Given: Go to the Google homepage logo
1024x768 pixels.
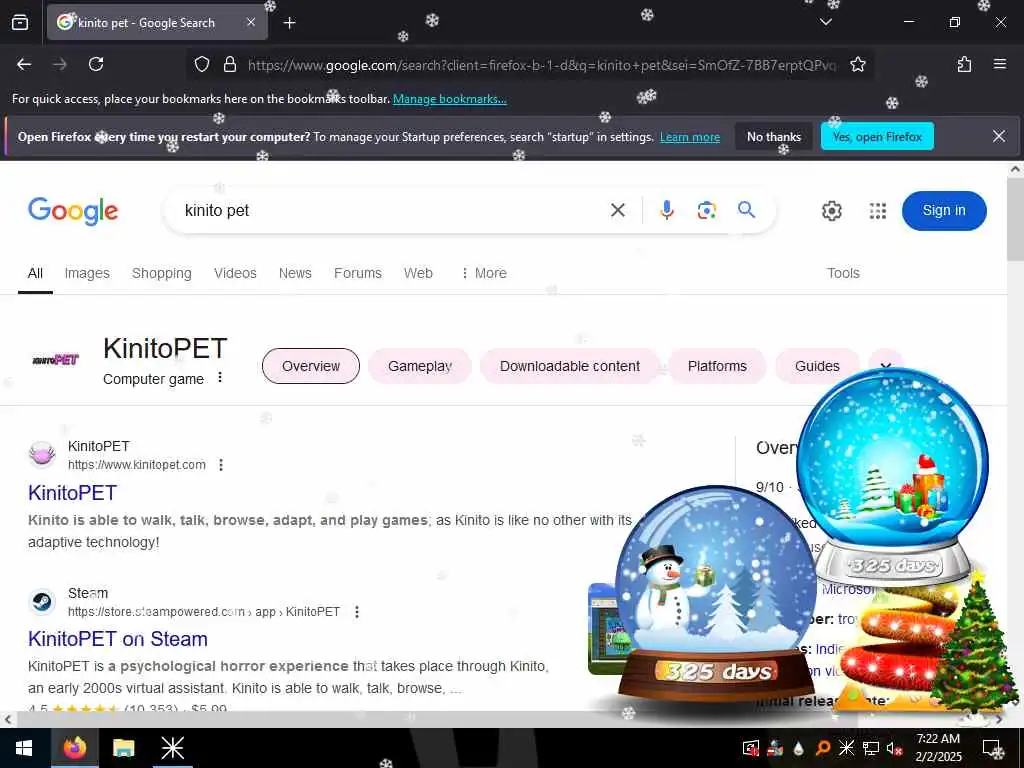Looking at the screenshot, I should click(x=73, y=210).
